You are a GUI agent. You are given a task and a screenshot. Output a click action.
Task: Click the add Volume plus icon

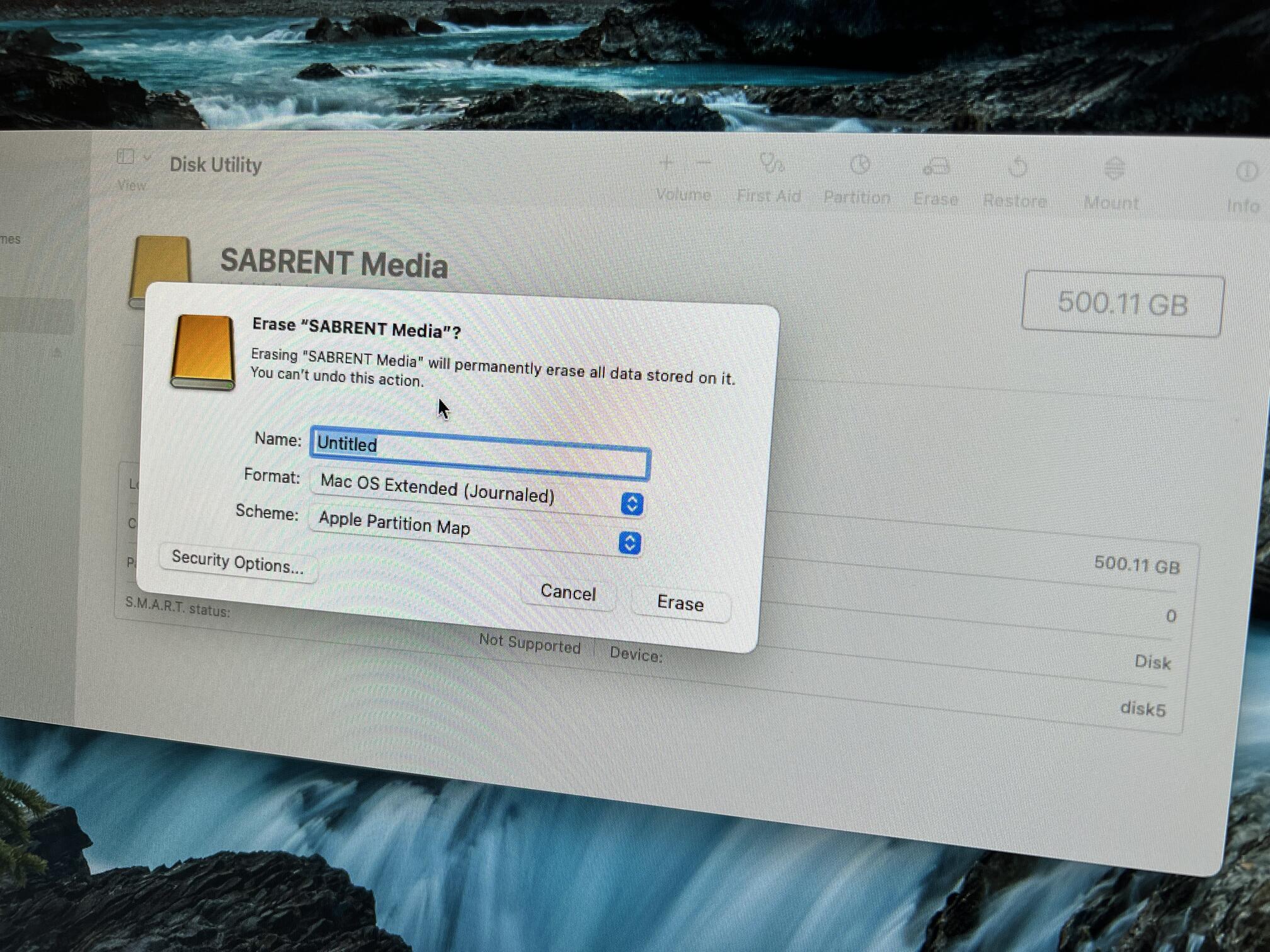click(666, 163)
